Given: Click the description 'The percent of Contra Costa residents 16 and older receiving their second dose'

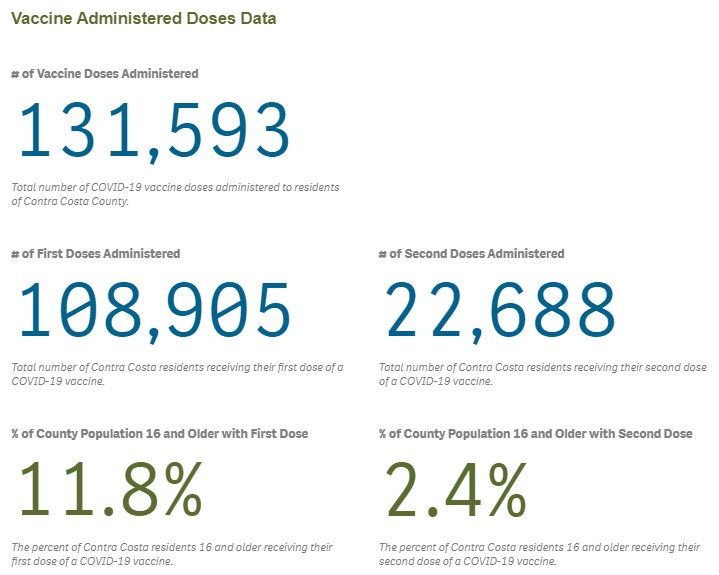Looking at the screenshot, I should coord(540,554).
